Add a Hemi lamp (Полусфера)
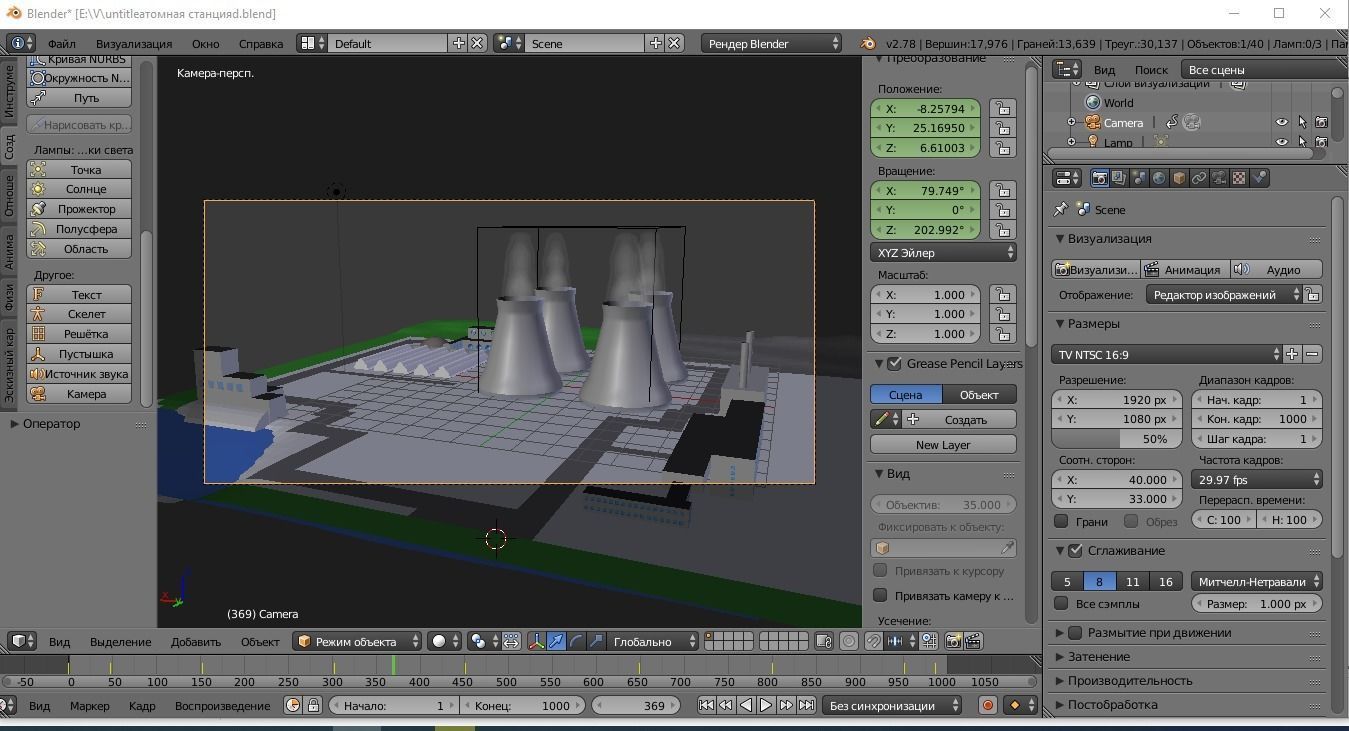This screenshot has width=1349, height=731. [79, 229]
